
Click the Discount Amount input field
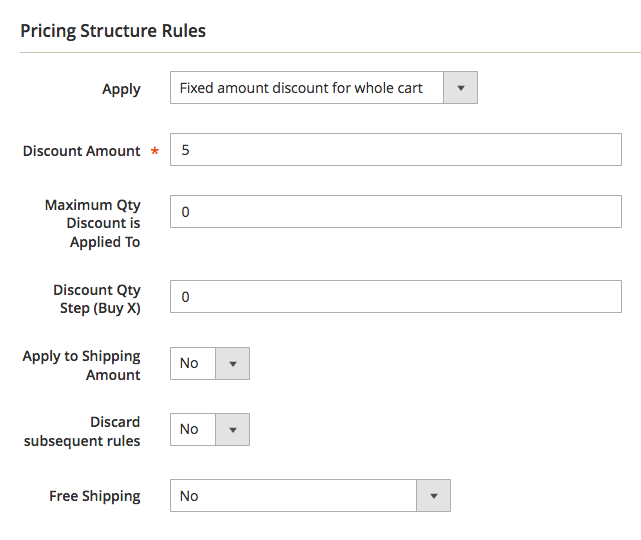(396, 150)
